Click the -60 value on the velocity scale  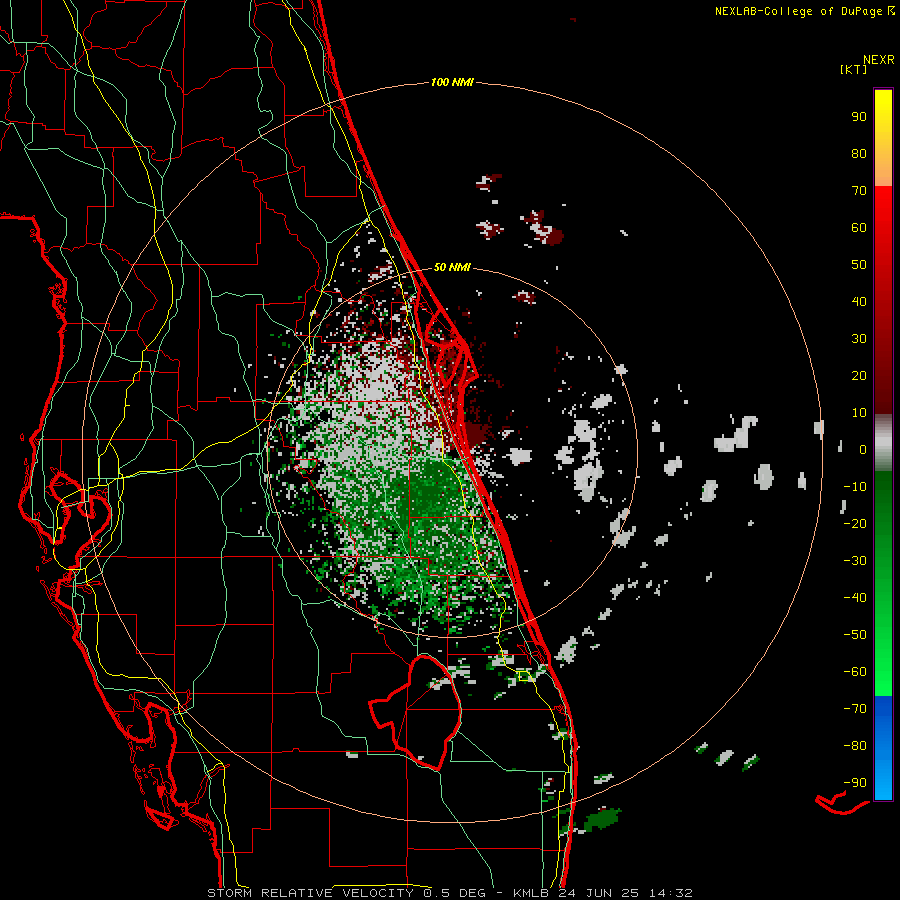pyautogui.click(x=855, y=672)
